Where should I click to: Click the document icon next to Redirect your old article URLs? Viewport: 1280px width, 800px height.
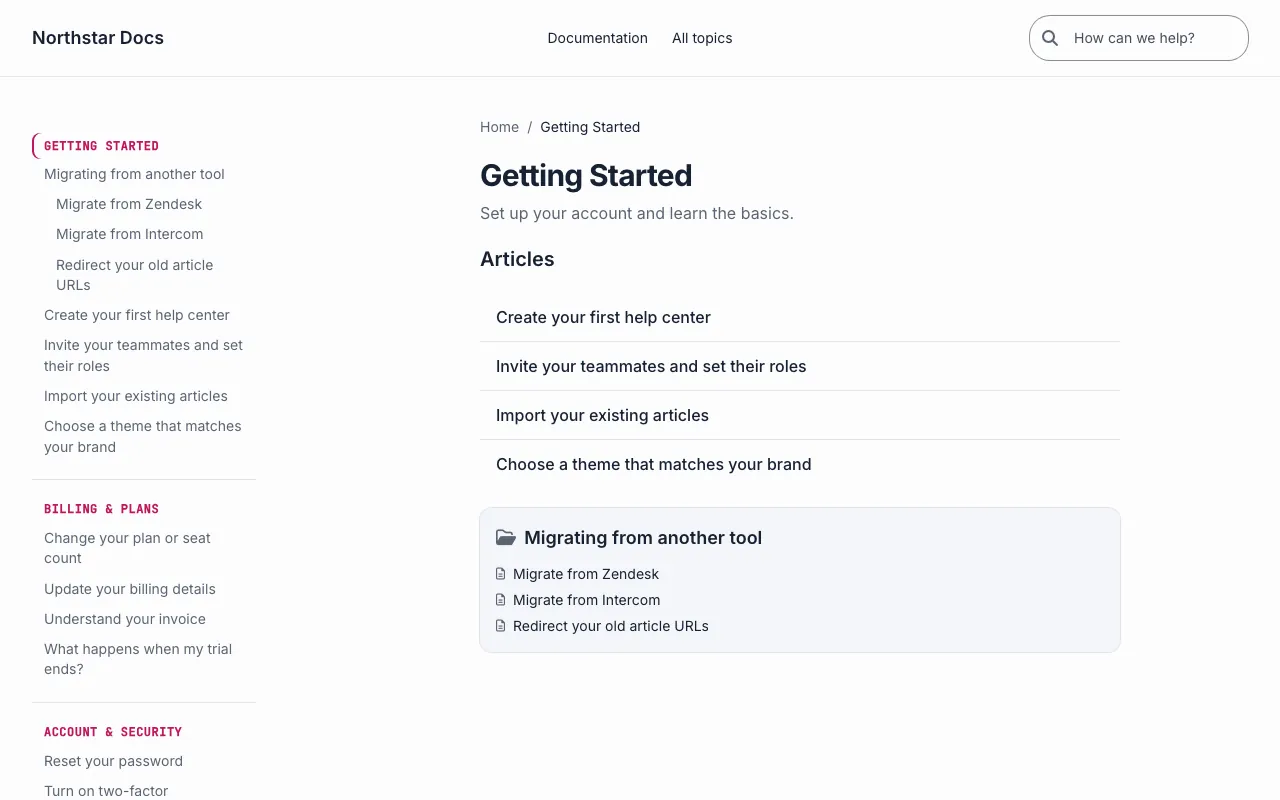pyautogui.click(x=501, y=626)
